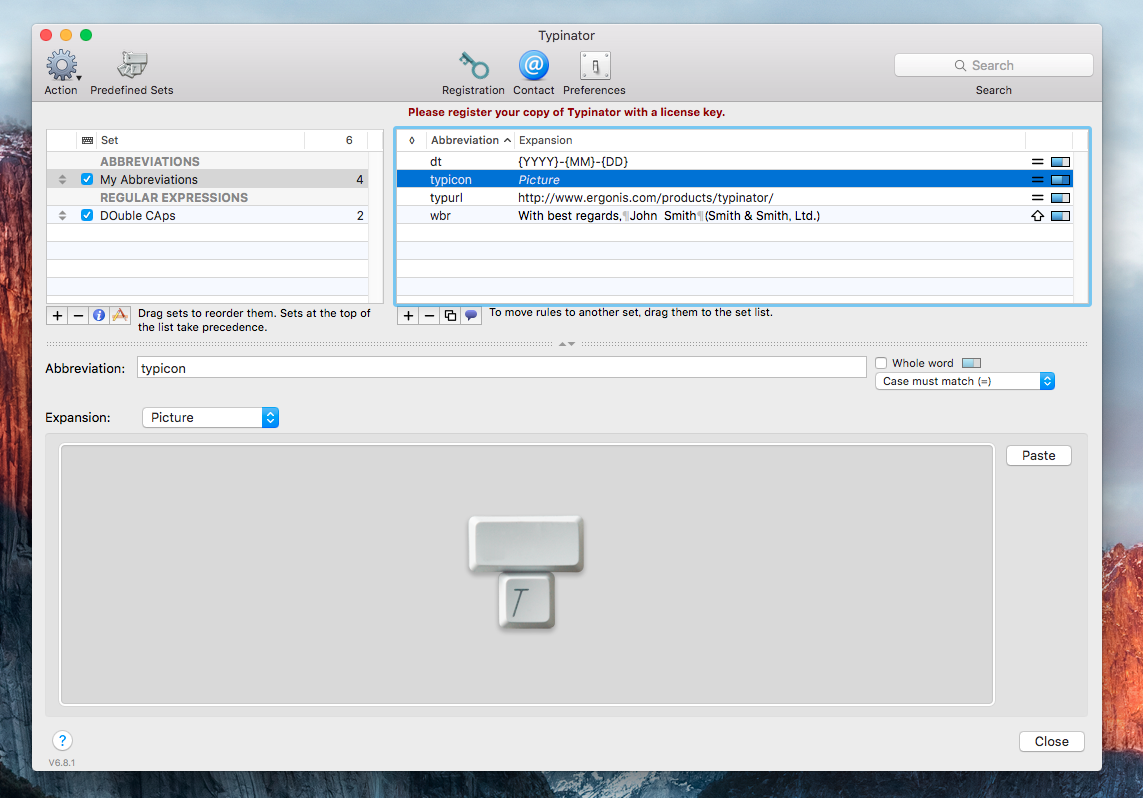The height and width of the screenshot is (798, 1143).
Task: Click the Paste button
Action: [x=1039, y=455]
